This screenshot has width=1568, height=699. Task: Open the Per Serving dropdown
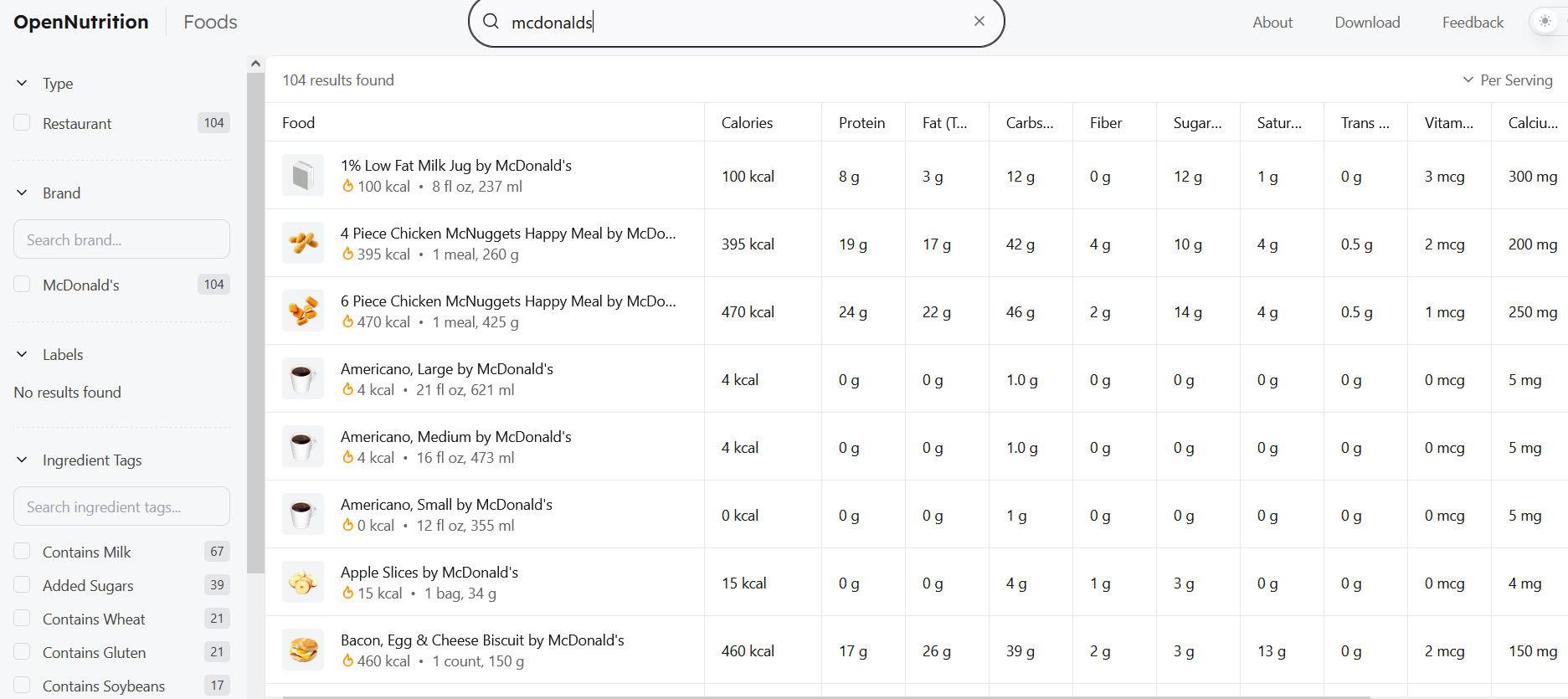pyautogui.click(x=1508, y=80)
